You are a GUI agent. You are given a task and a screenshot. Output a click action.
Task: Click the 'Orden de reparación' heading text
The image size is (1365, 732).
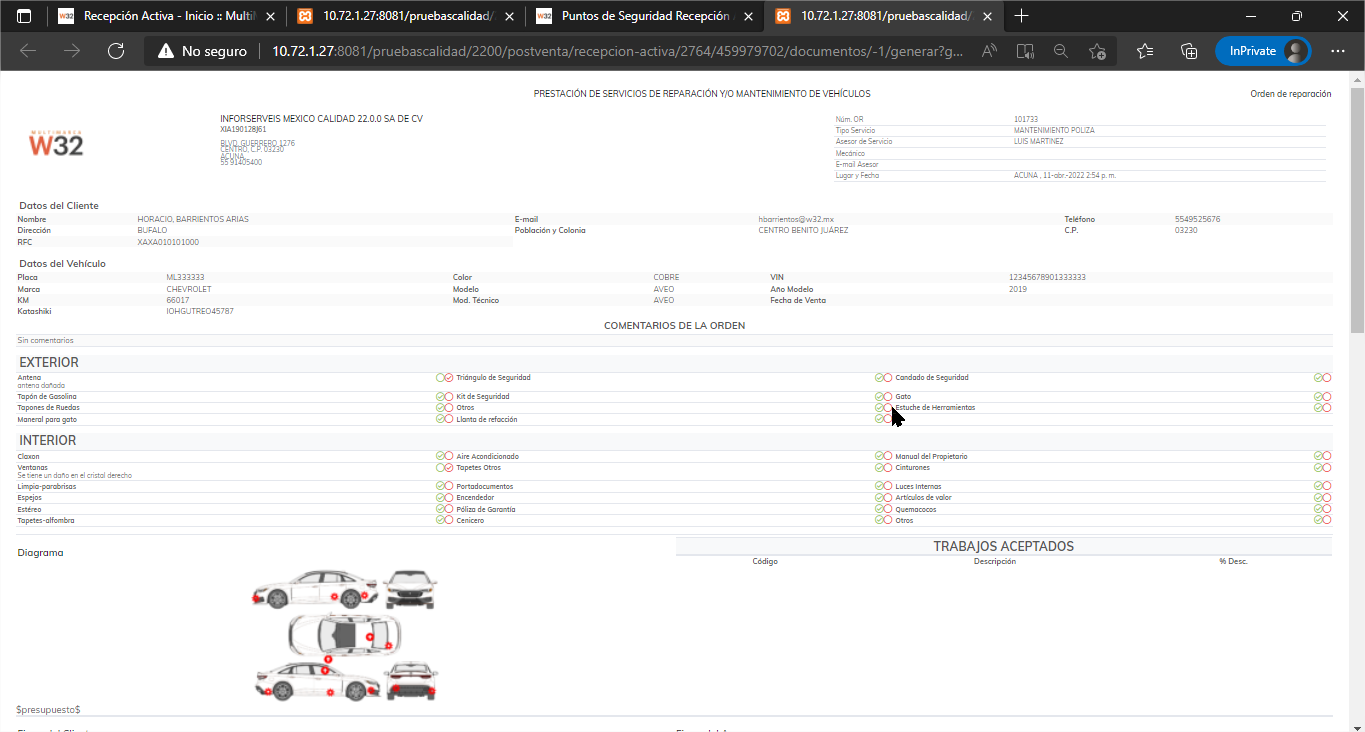(1291, 94)
